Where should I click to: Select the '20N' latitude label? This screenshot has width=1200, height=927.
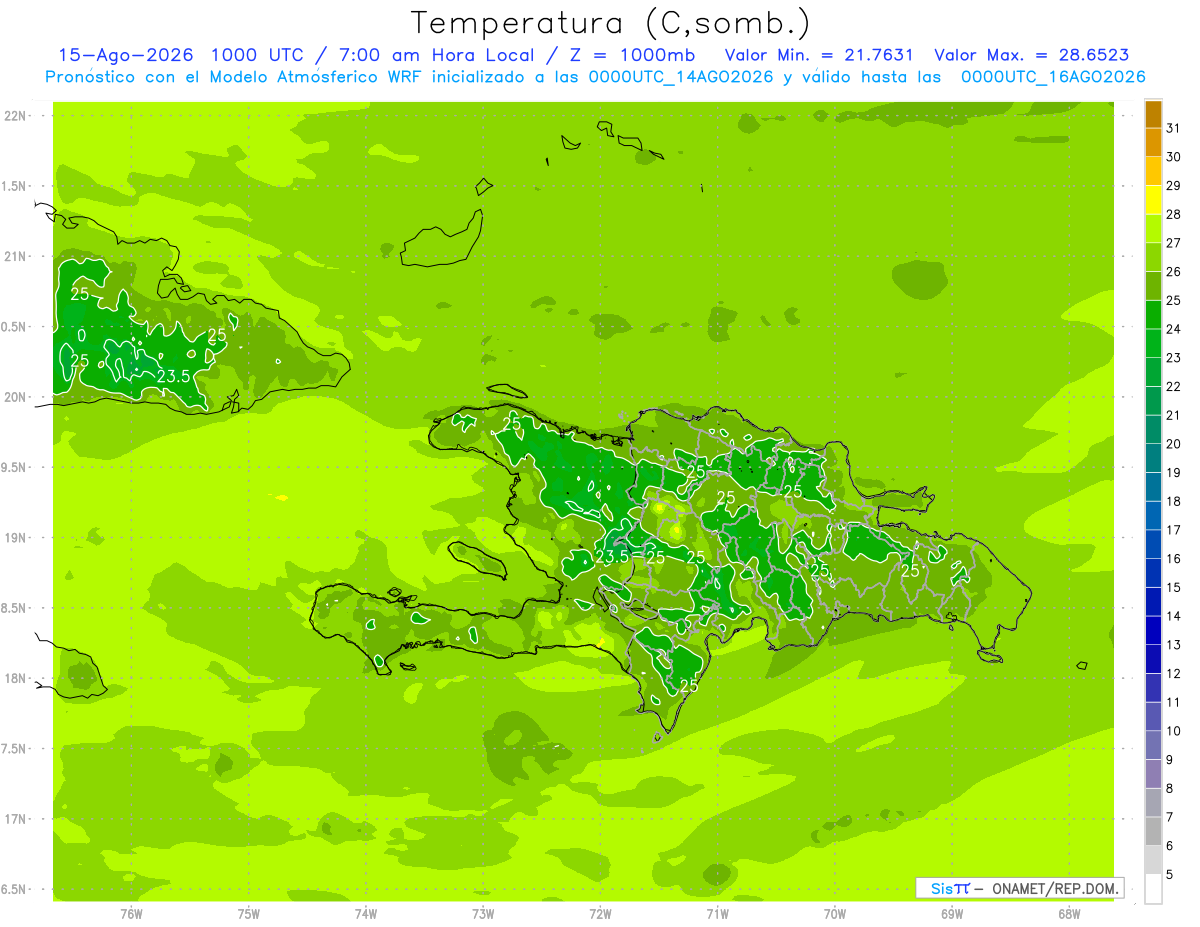tap(14, 397)
